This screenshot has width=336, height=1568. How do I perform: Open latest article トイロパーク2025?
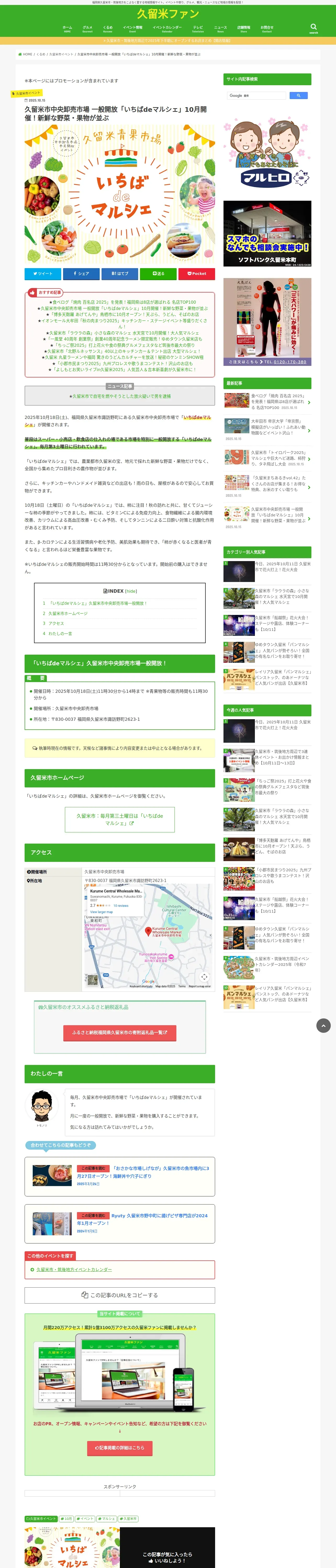(267, 459)
